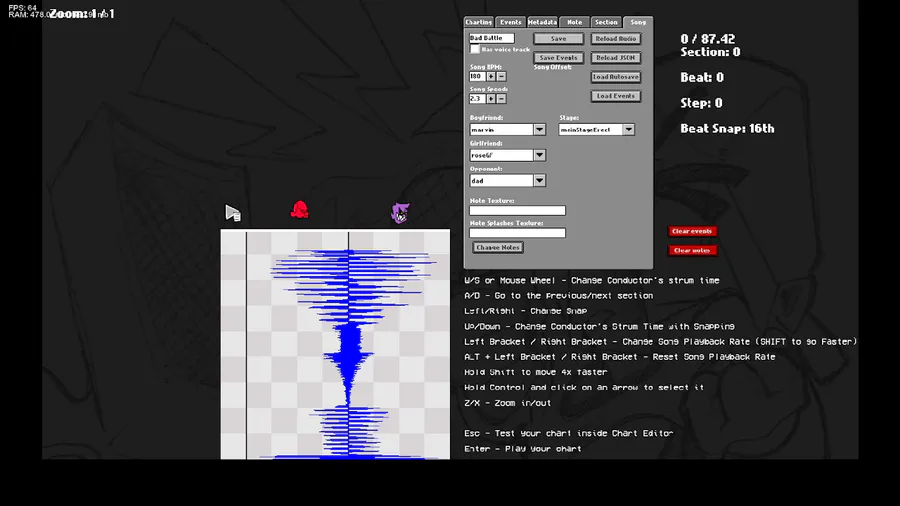Toggle the Has voice track checkbox
This screenshot has height=506, width=900.
point(475,49)
